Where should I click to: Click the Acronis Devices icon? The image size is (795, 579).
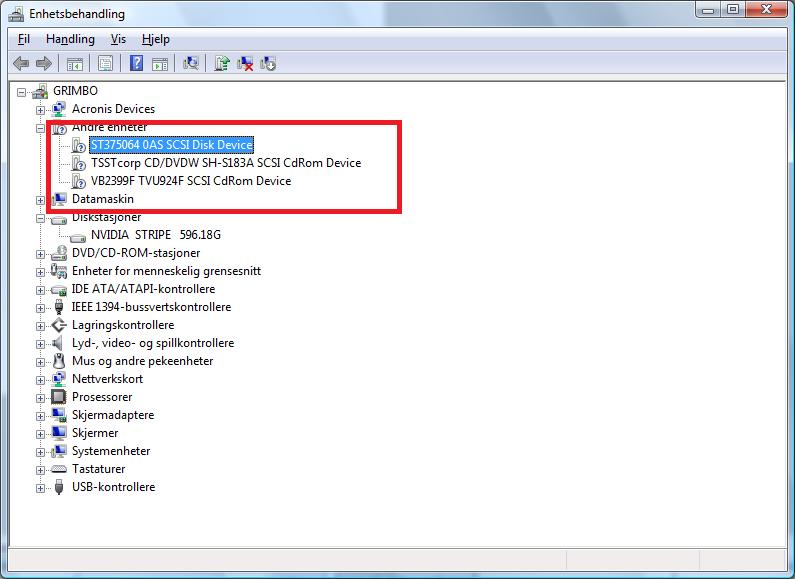pyautogui.click(x=59, y=109)
